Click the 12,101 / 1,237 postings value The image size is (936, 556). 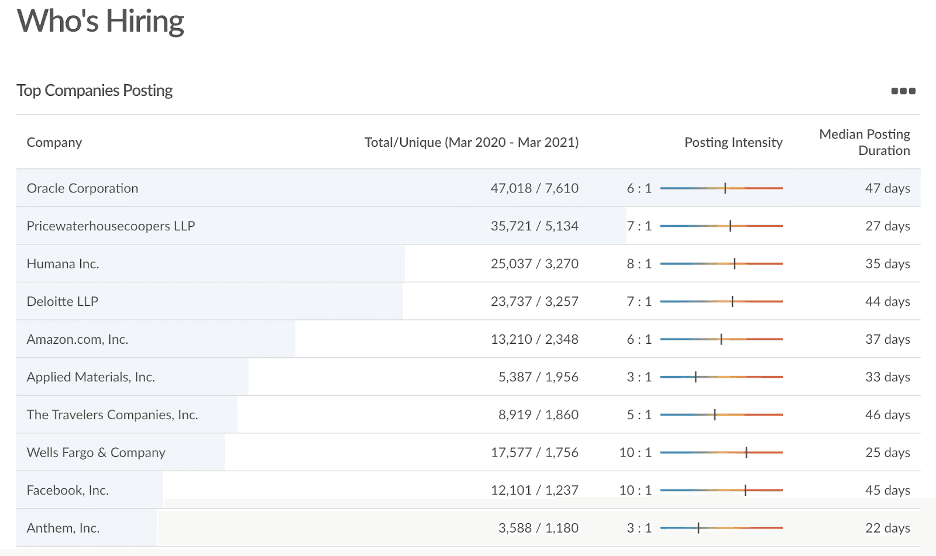coord(534,490)
